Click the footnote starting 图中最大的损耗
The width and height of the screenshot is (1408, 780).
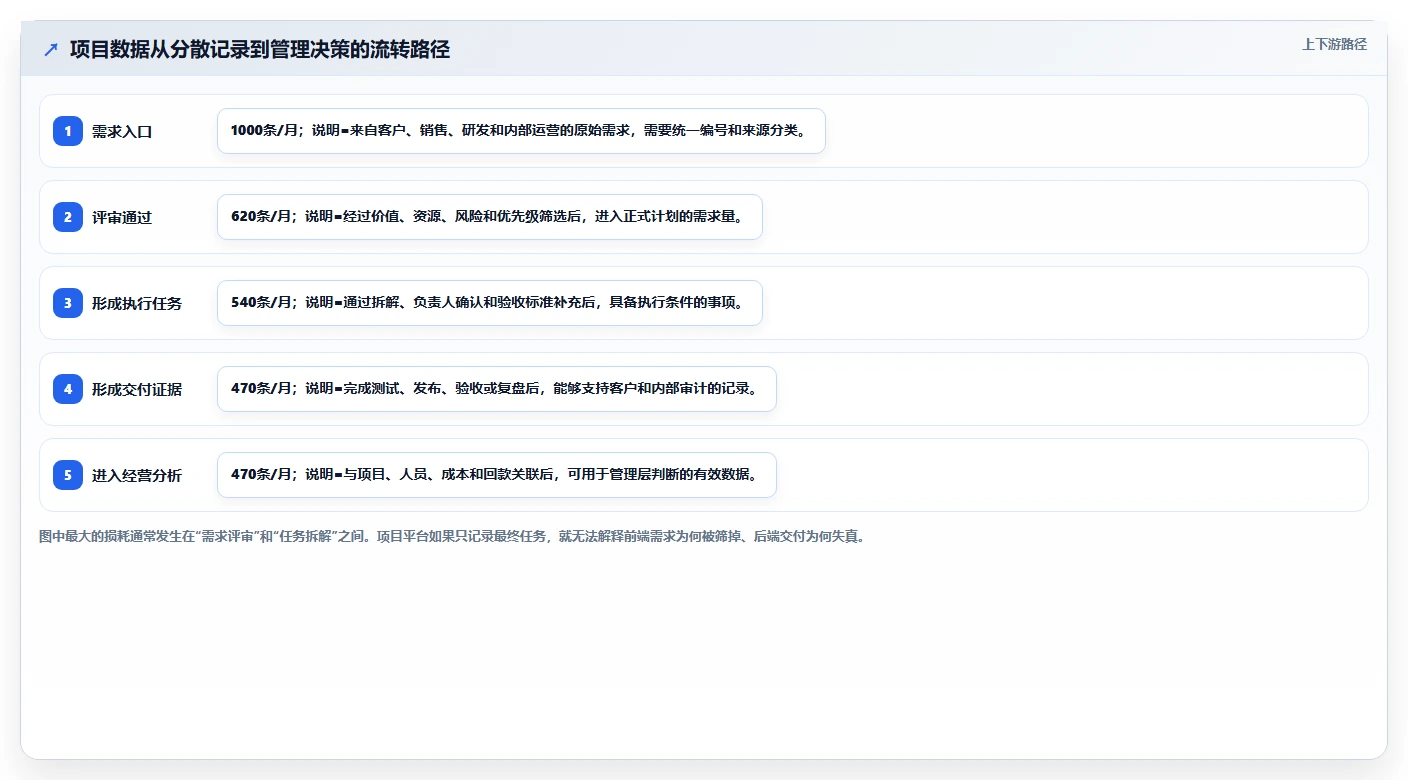(x=452, y=537)
